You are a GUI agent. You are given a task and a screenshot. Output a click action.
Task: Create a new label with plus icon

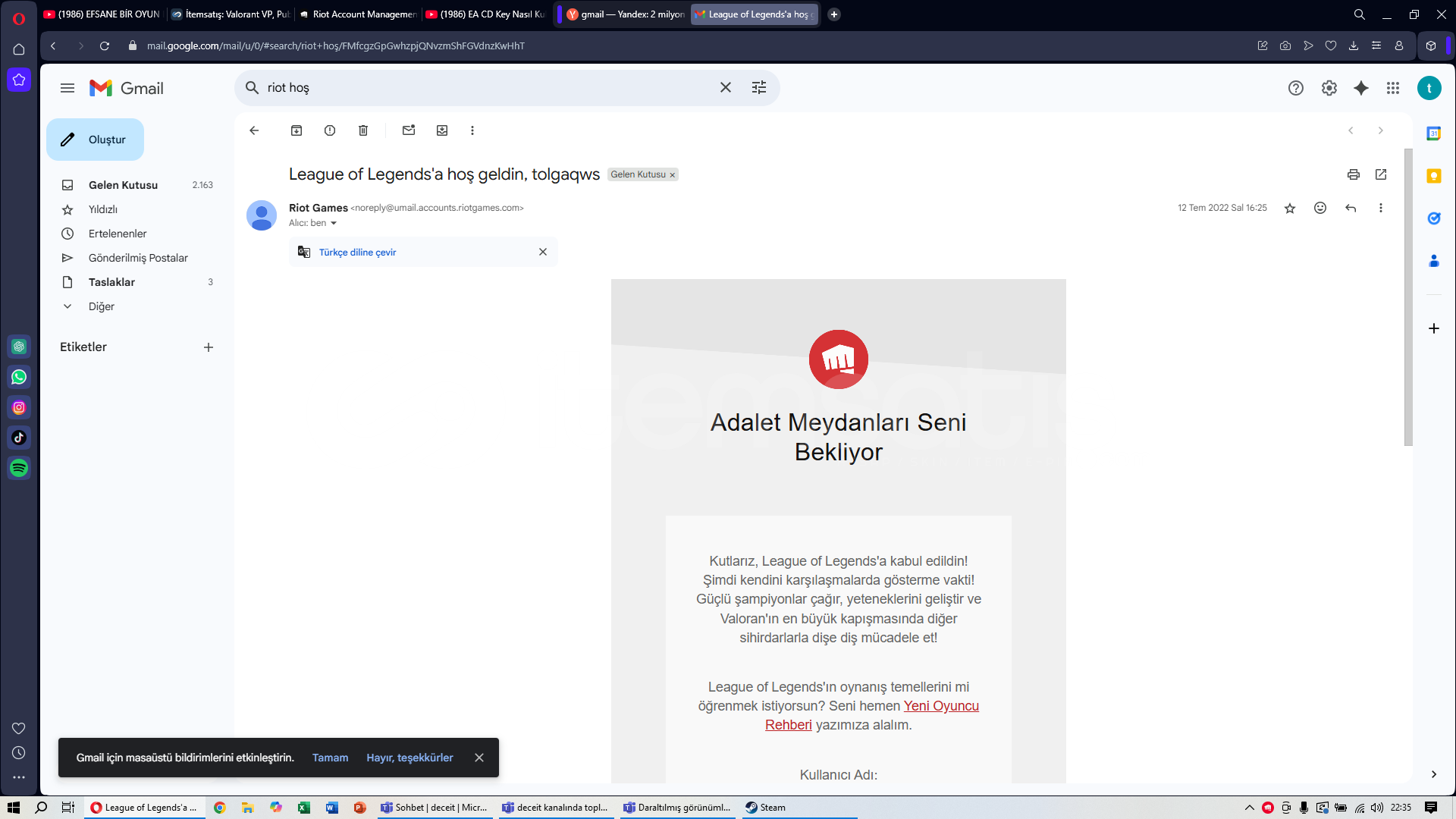pos(209,347)
